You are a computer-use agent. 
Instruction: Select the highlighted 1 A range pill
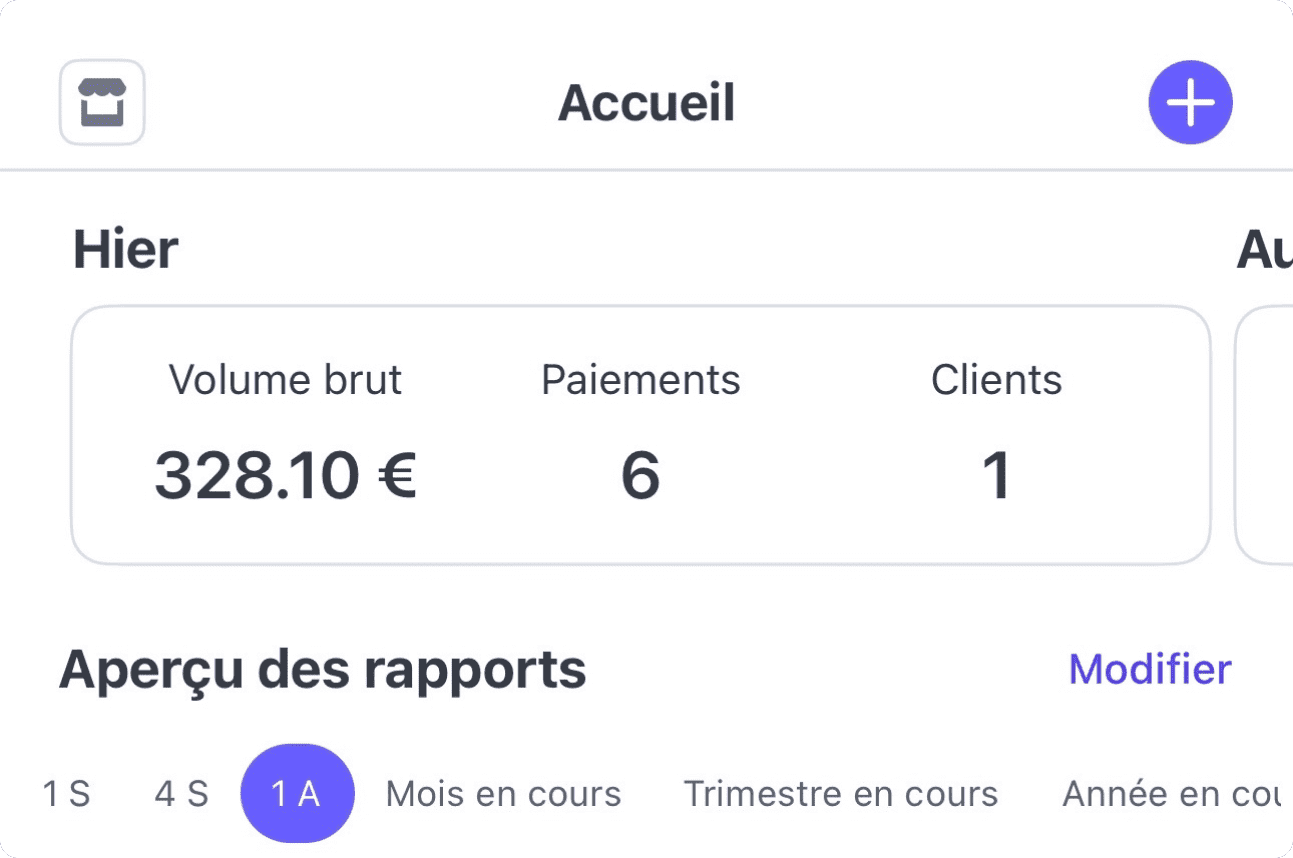(x=297, y=794)
